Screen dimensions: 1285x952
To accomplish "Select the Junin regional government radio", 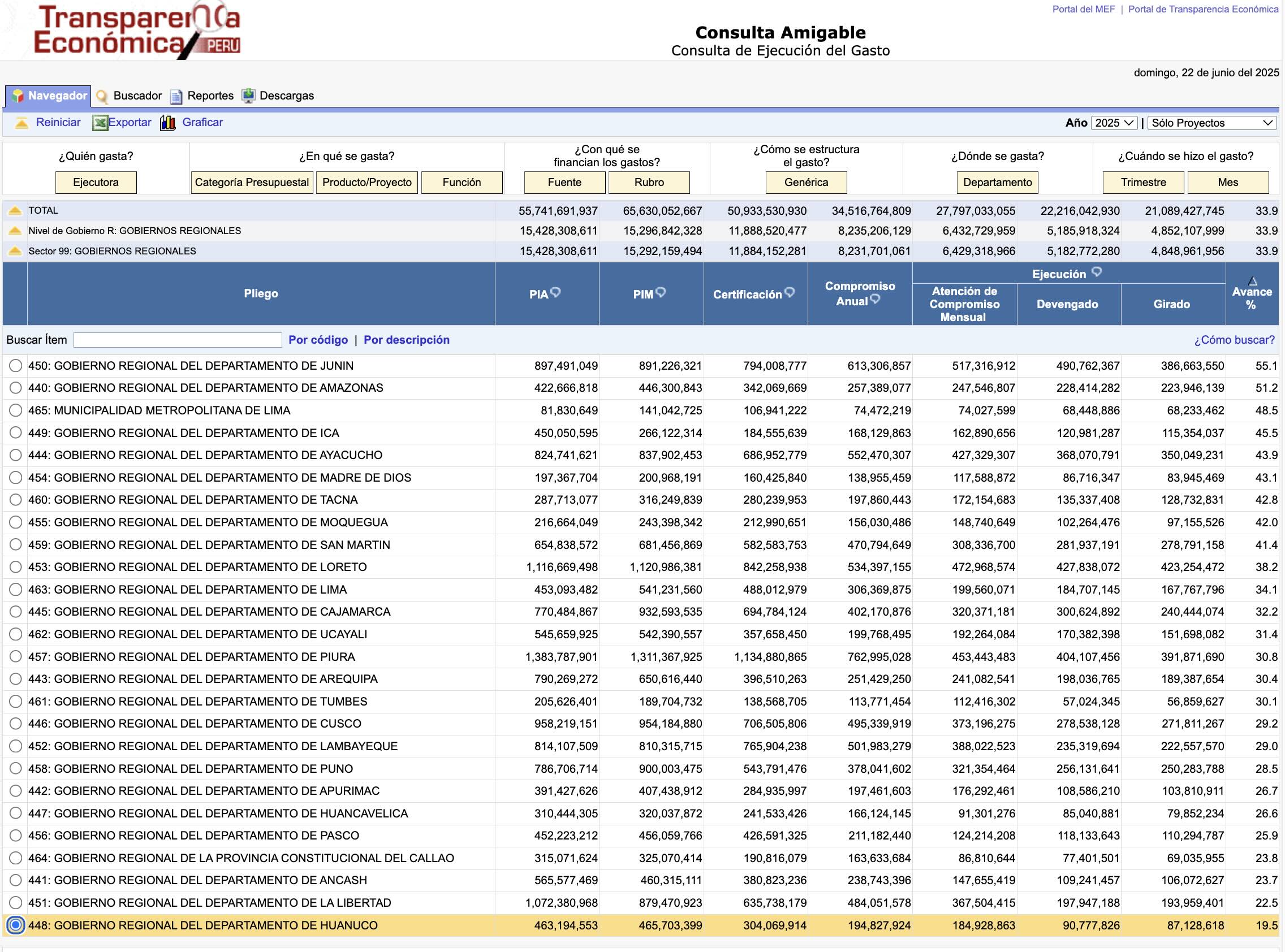I will pyautogui.click(x=16, y=366).
